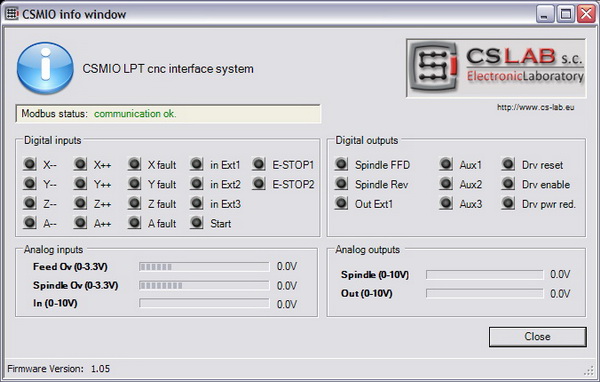Click the Y++ input LED indicator

(x=80, y=183)
